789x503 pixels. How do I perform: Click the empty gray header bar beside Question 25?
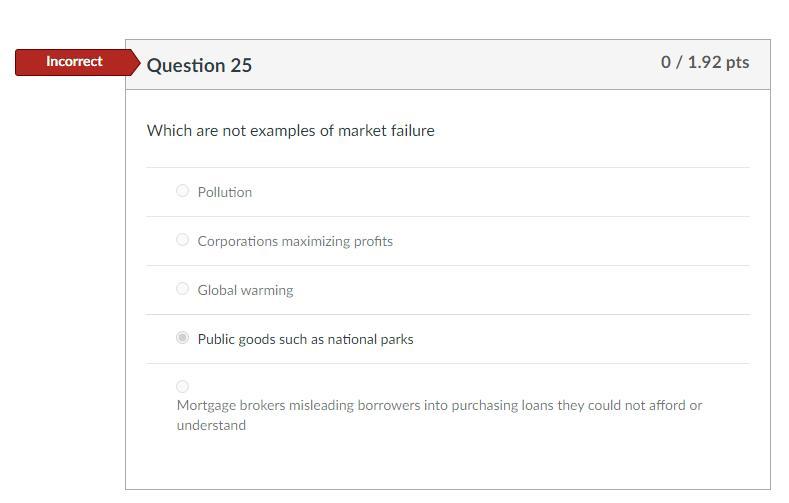[450, 65]
